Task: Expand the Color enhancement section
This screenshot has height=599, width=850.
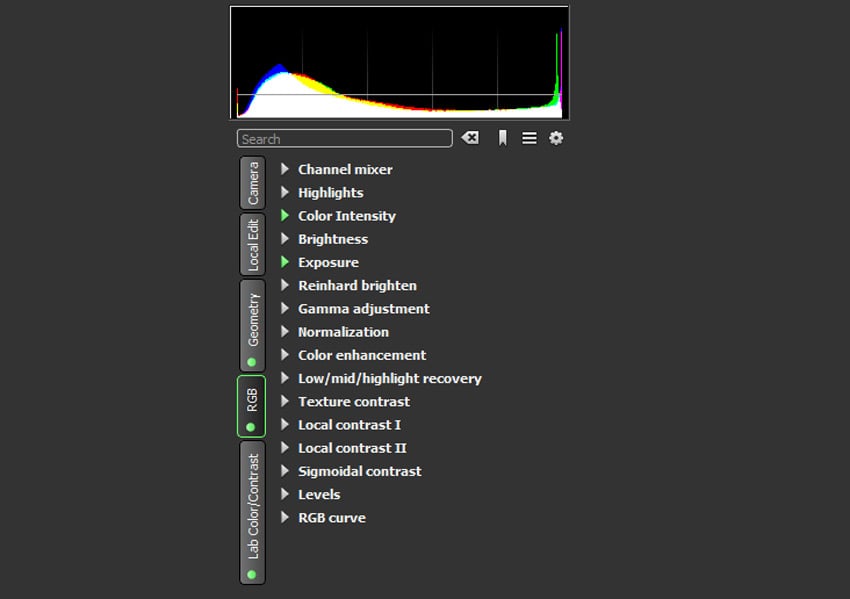Action: point(285,355)
